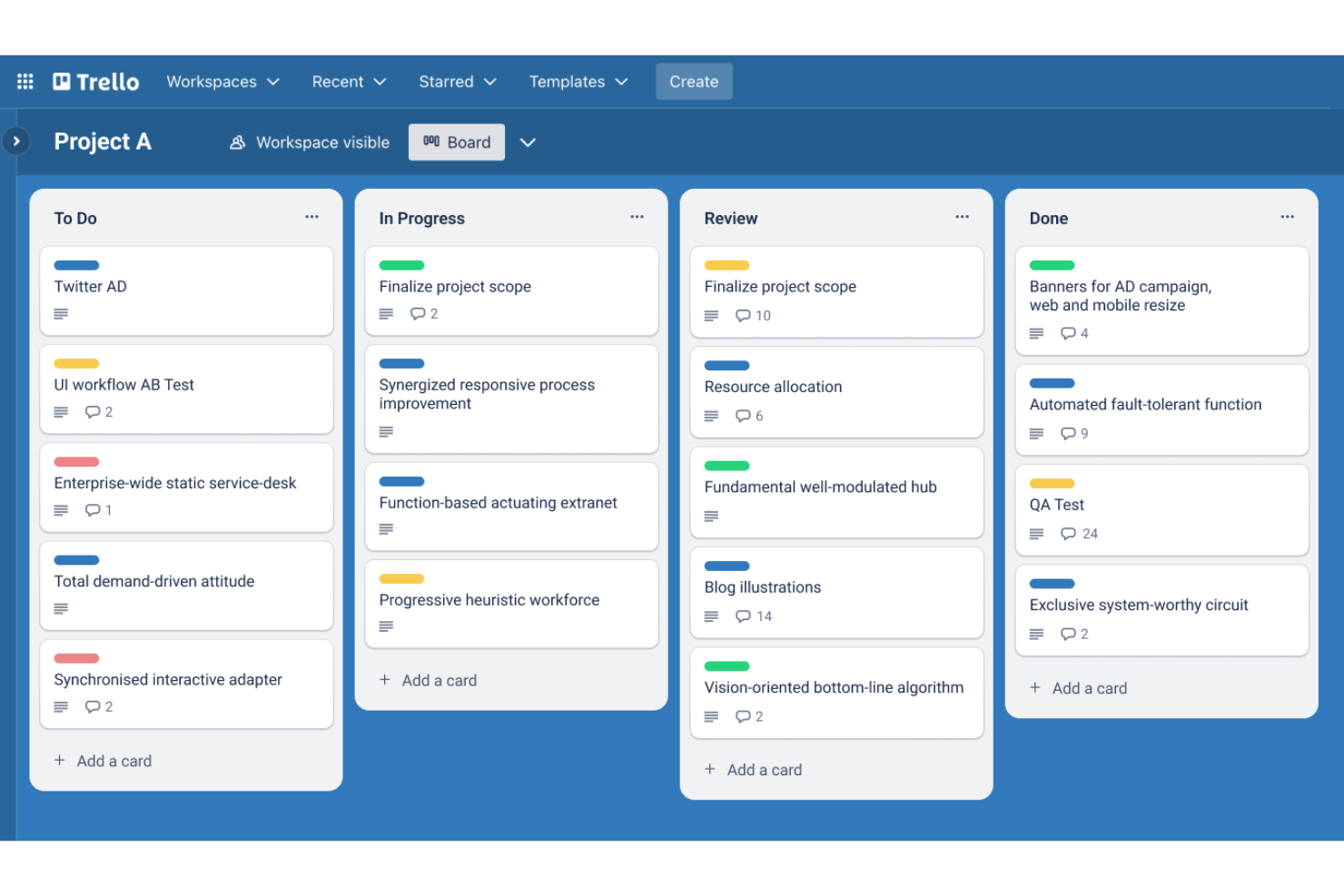Viewport: 1344px width, 896px height.
Task: Click the description icon on Resource allocation card
Action: click(711, 416)
